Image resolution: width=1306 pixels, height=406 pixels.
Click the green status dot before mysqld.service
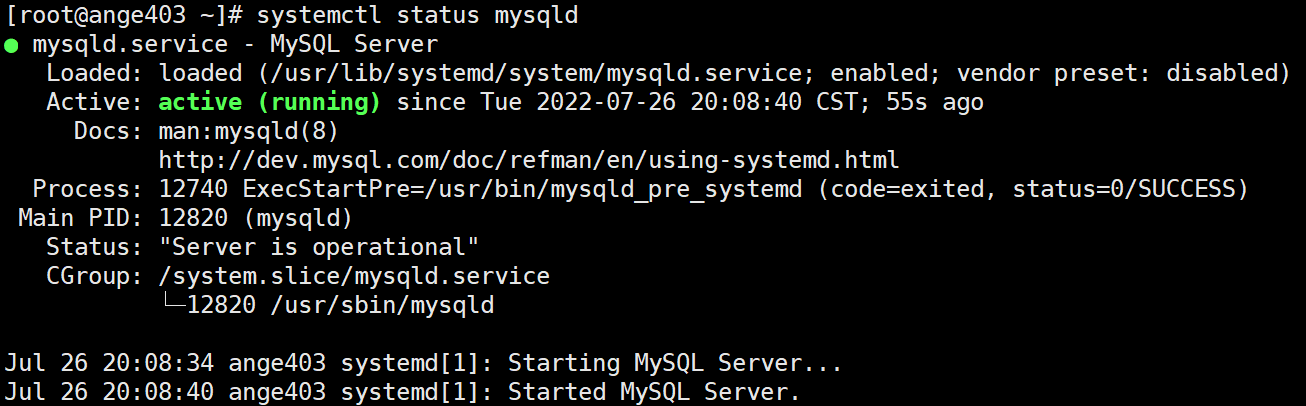pyautogui.click(x=10, y=46)
